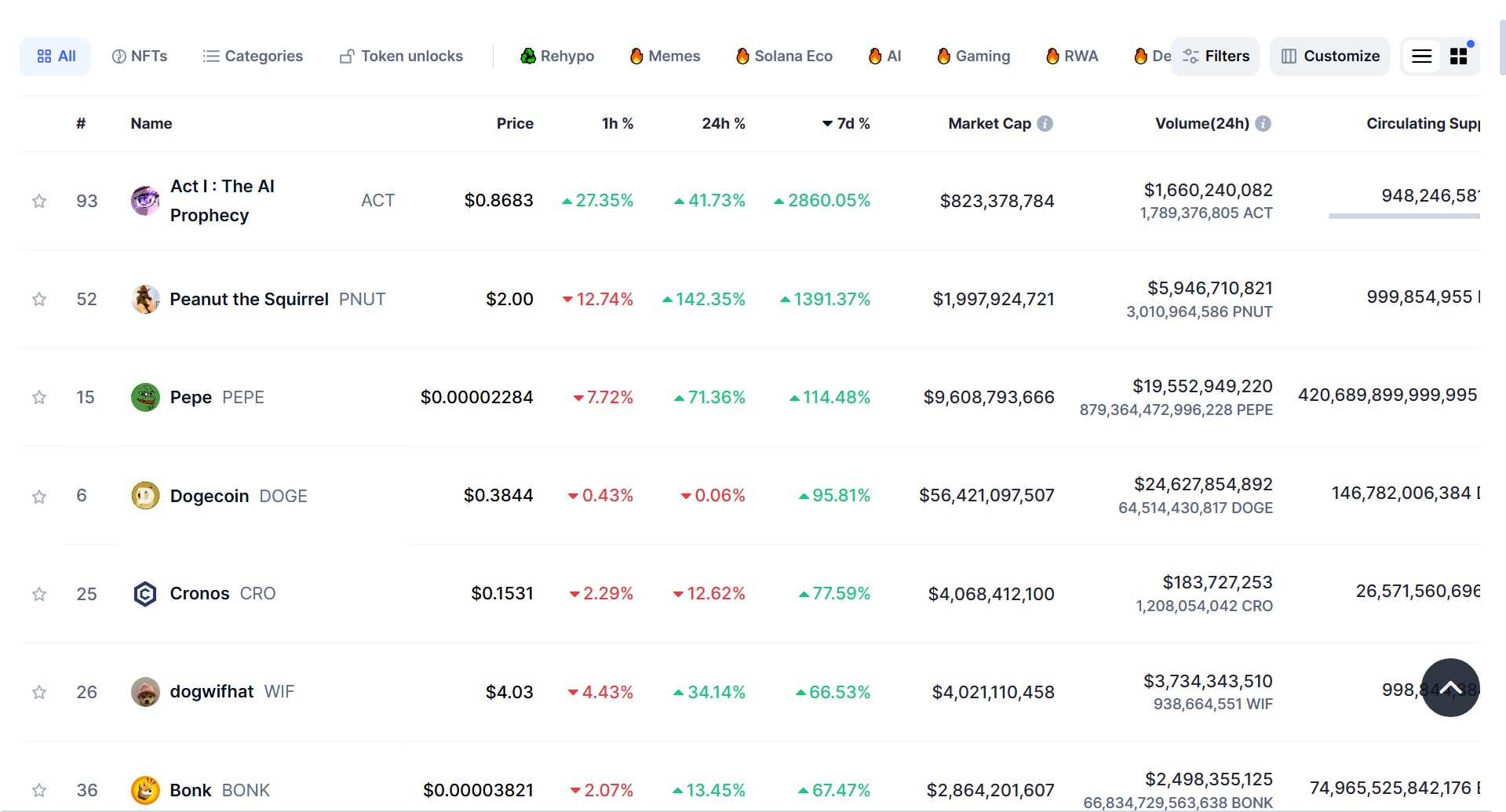Open the Filters panel
This screenshot has width=1506, height=812.
point(1216,56)
